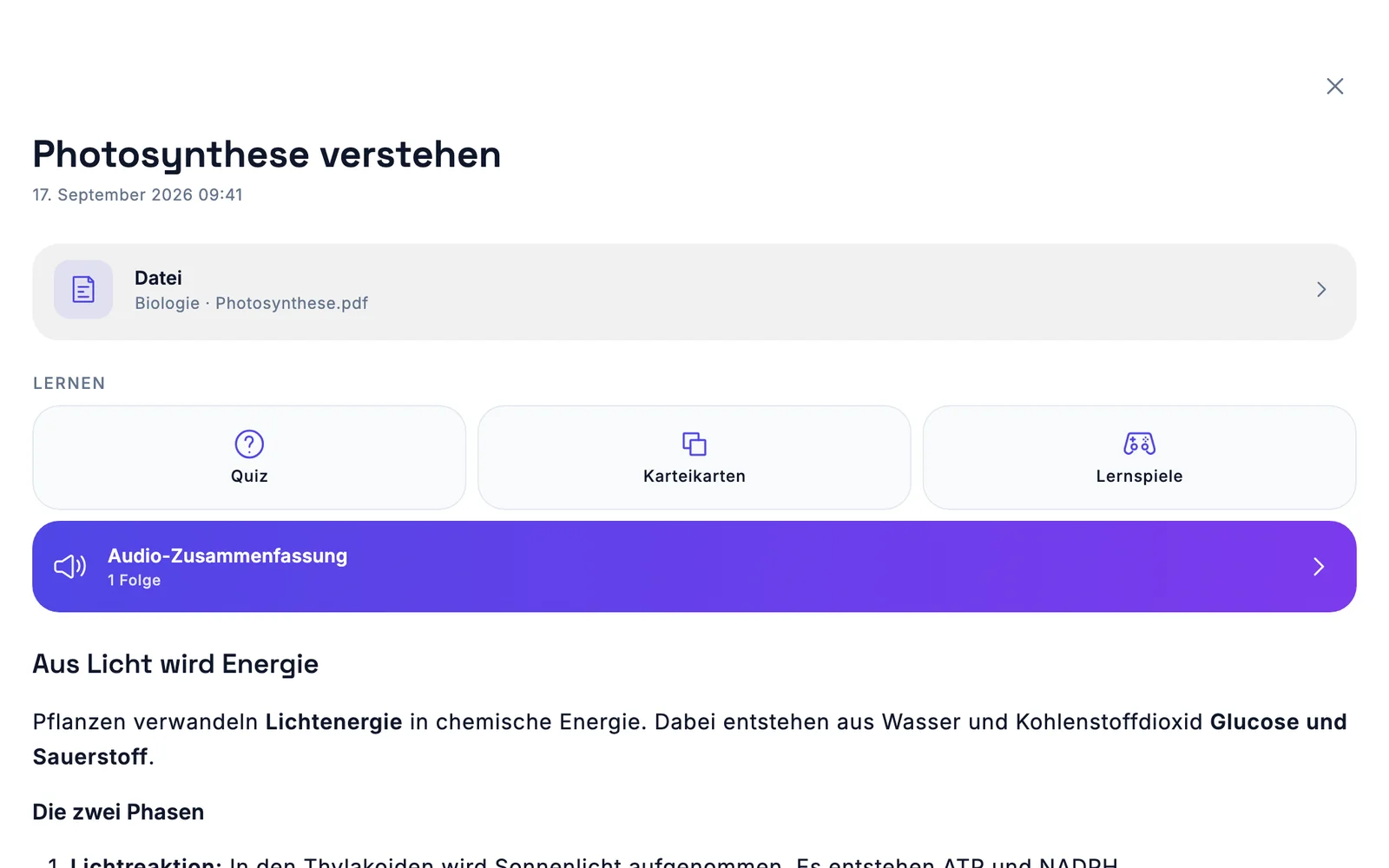The image size is (1389, 868).
Task: Click the document file icon
Action: 83,289
